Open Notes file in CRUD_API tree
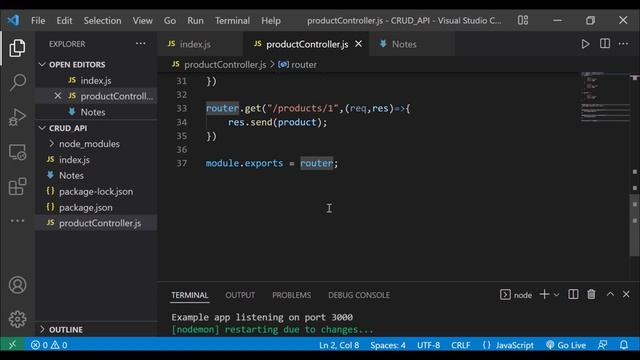This screenshot has height=360, width=640. point(71,176)
